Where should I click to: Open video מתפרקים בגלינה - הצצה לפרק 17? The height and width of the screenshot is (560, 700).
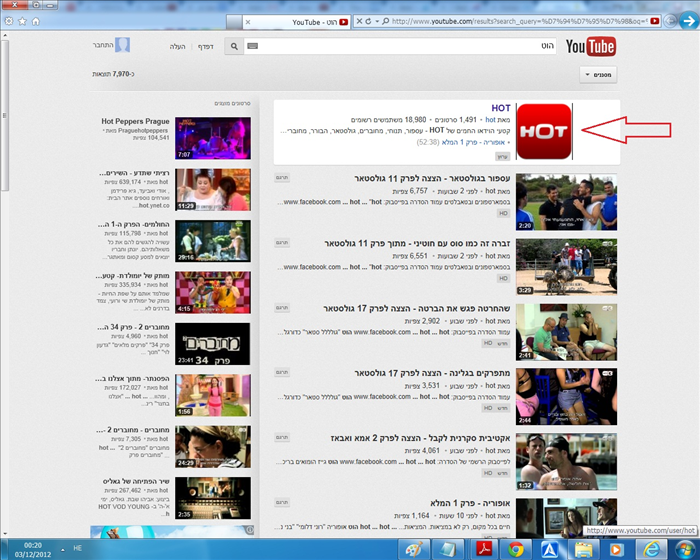(x=432, y=373)
